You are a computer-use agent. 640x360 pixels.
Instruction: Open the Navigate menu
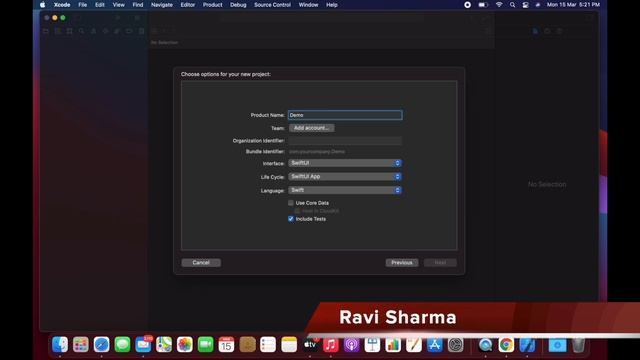tap(162, 5)
